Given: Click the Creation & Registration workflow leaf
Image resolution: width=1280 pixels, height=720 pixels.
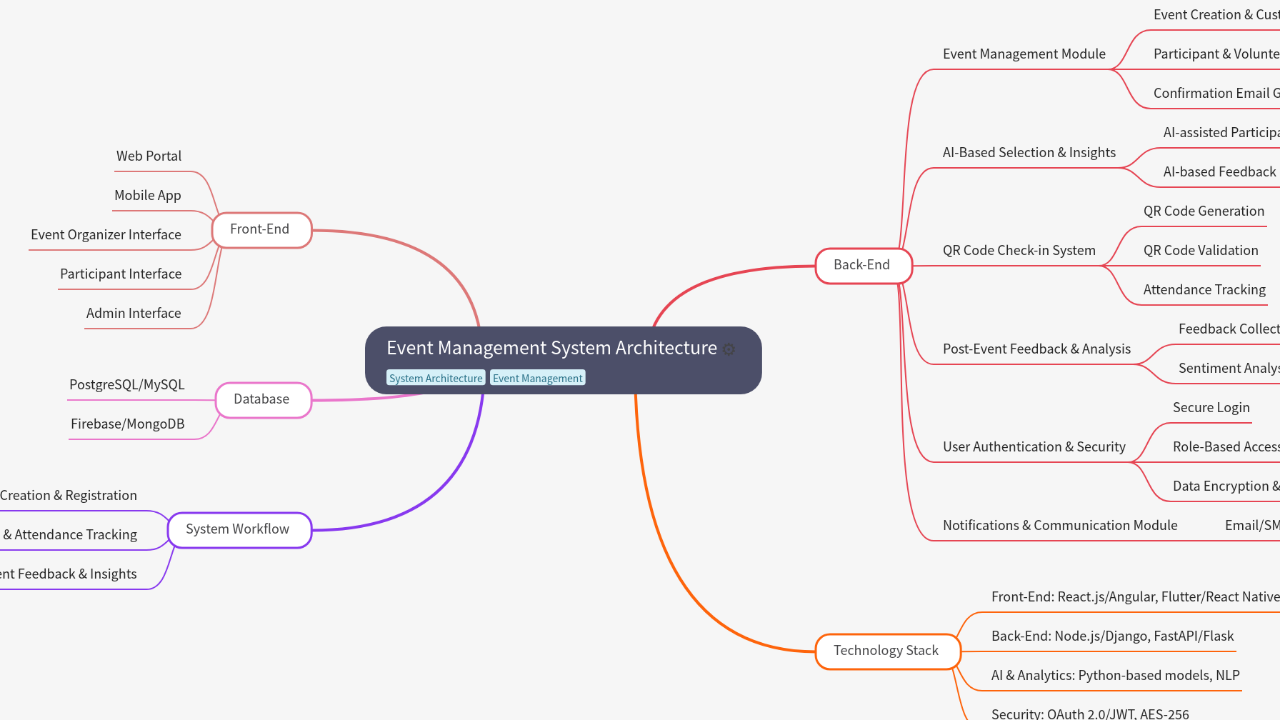Looking at the screenshot, I should (69, 495).
